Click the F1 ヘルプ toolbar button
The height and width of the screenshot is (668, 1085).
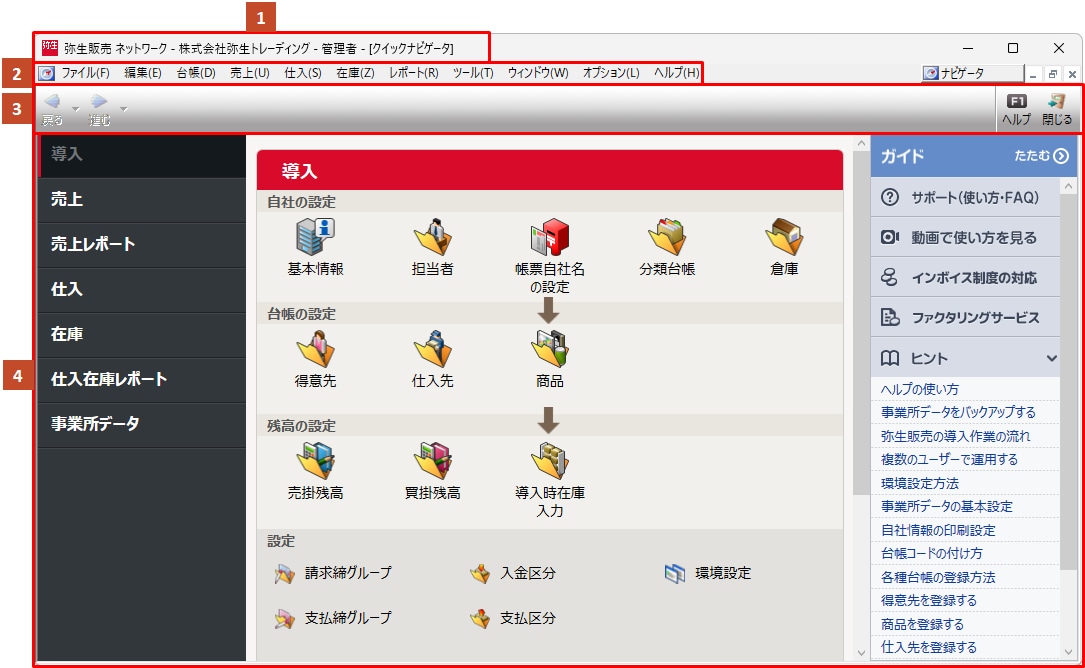coord(1016,109)
